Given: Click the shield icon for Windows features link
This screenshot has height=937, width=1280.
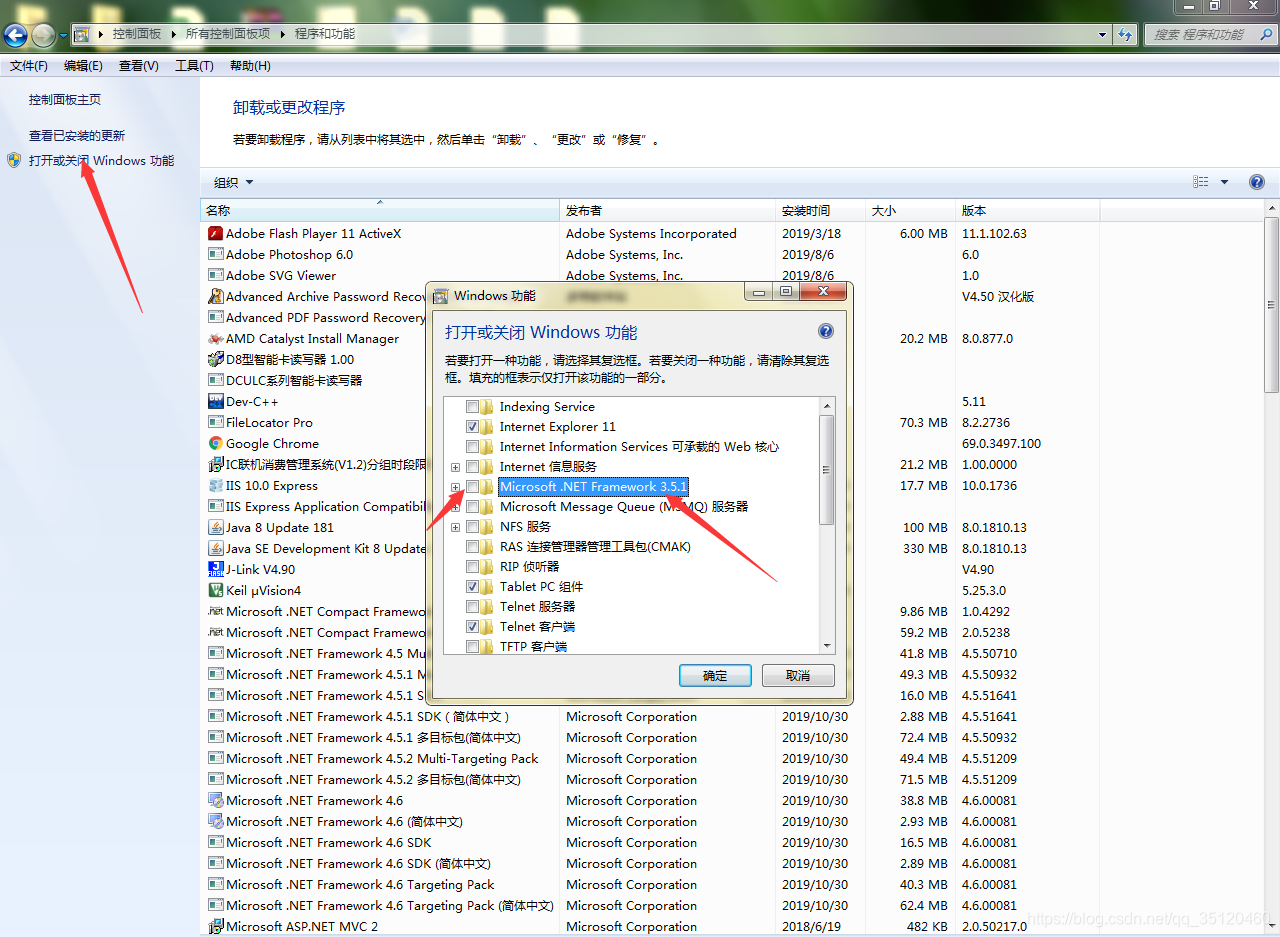Looking at the screenshot, I should 14,160.
